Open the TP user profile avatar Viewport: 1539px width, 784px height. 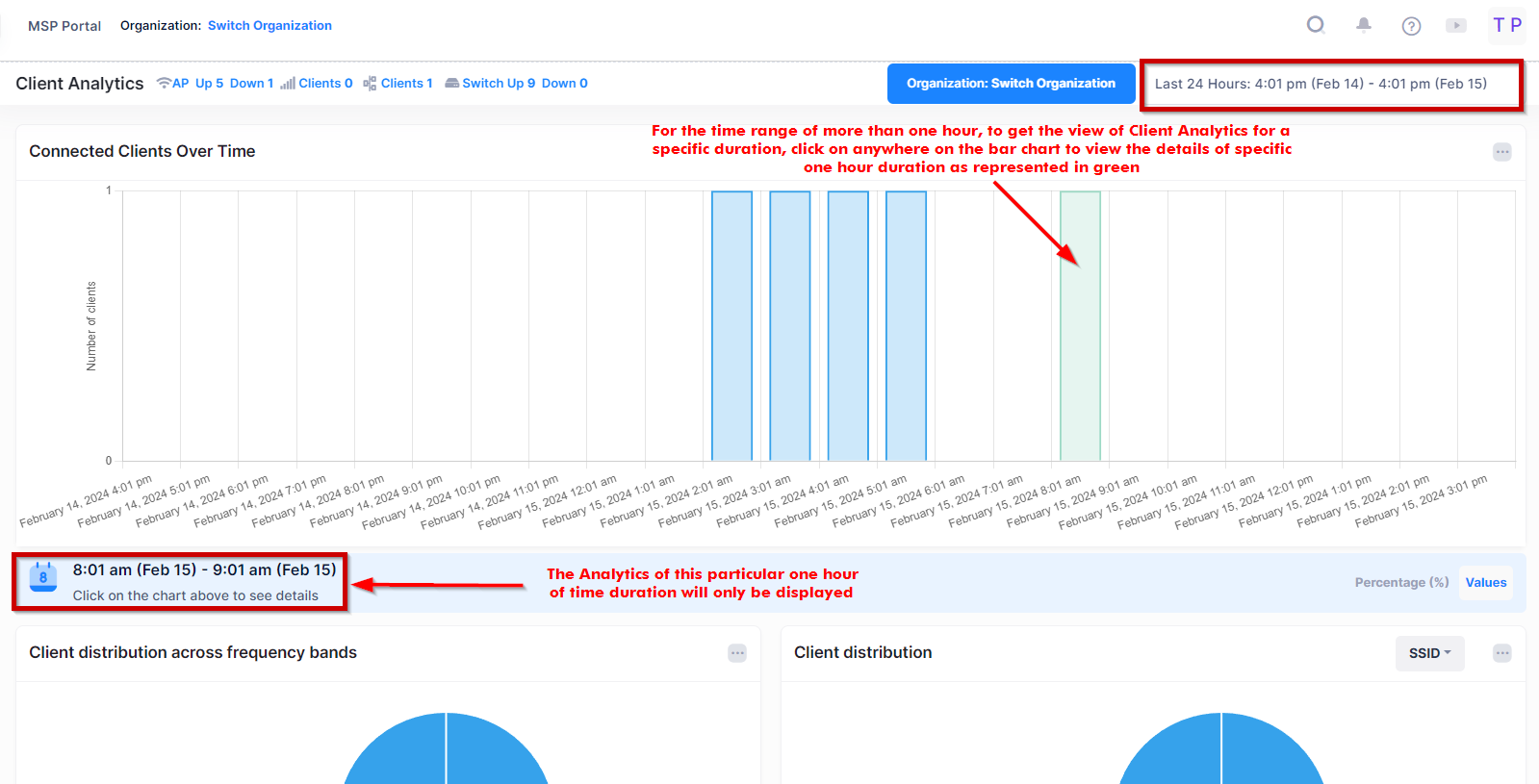(1506, 26)
